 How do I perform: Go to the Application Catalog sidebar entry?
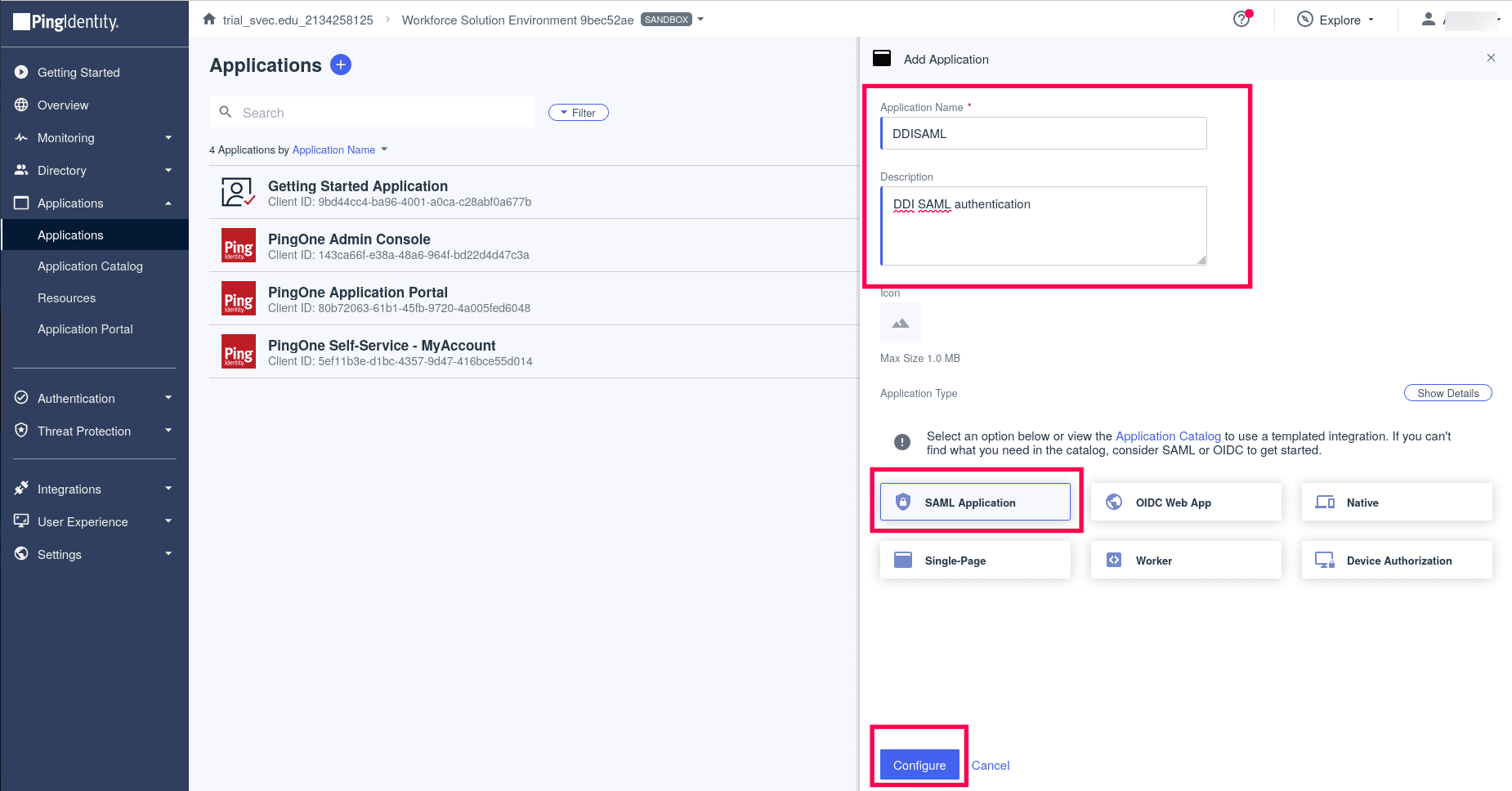[x=90, y=266]
